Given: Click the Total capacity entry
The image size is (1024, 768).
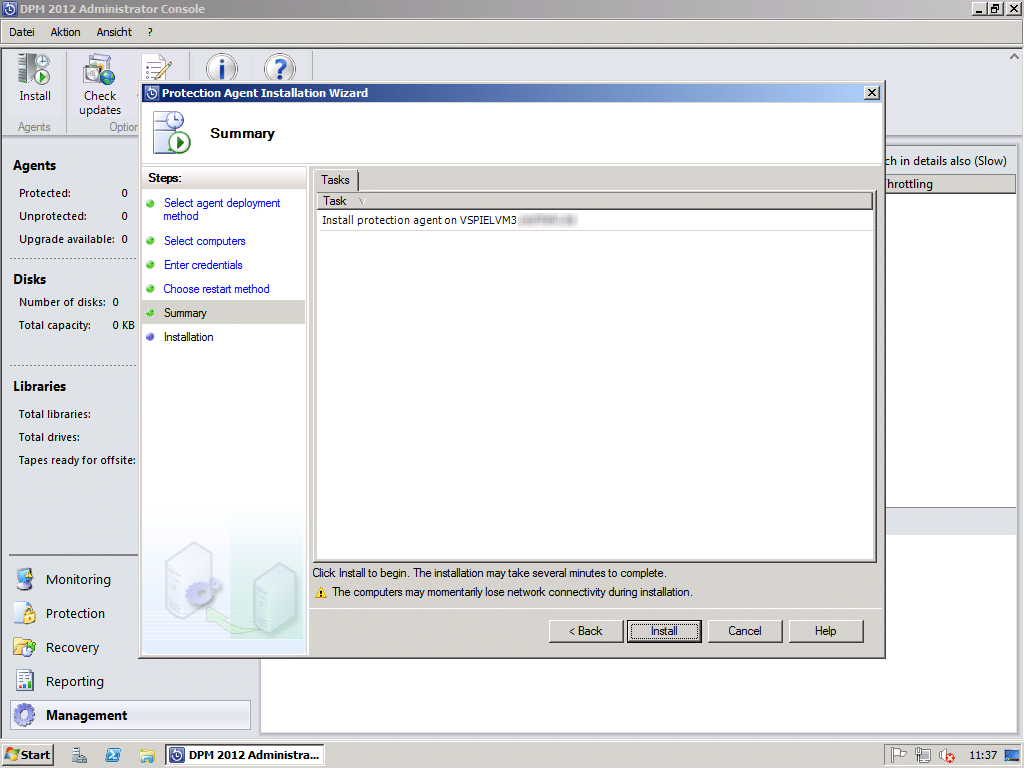Looking at the screenshot, I should (x=76, y=325).
